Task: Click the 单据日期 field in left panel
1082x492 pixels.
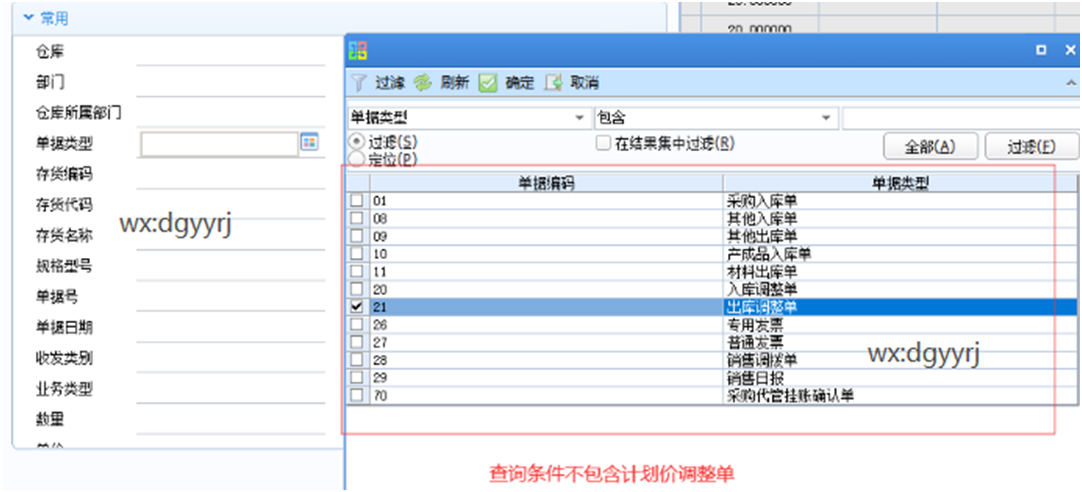Action: coord(231,328)
